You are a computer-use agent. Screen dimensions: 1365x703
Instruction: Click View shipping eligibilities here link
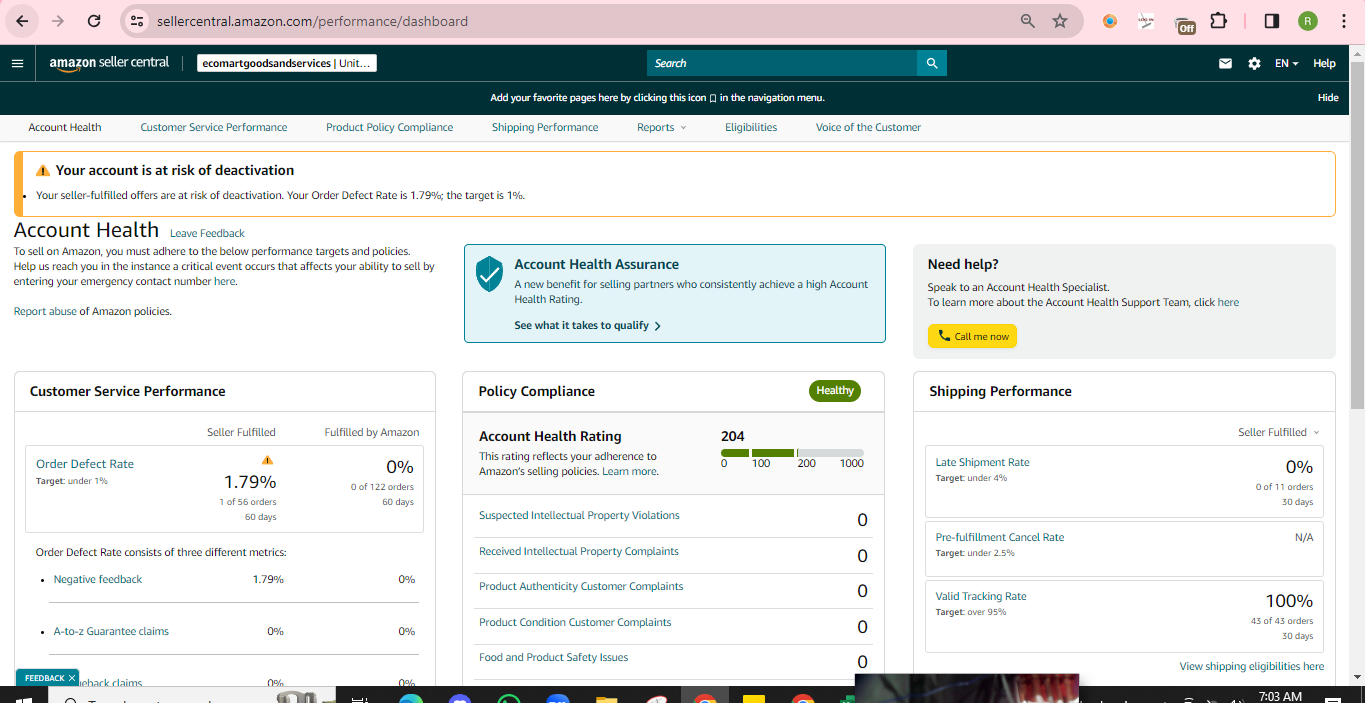point(1251,666)
